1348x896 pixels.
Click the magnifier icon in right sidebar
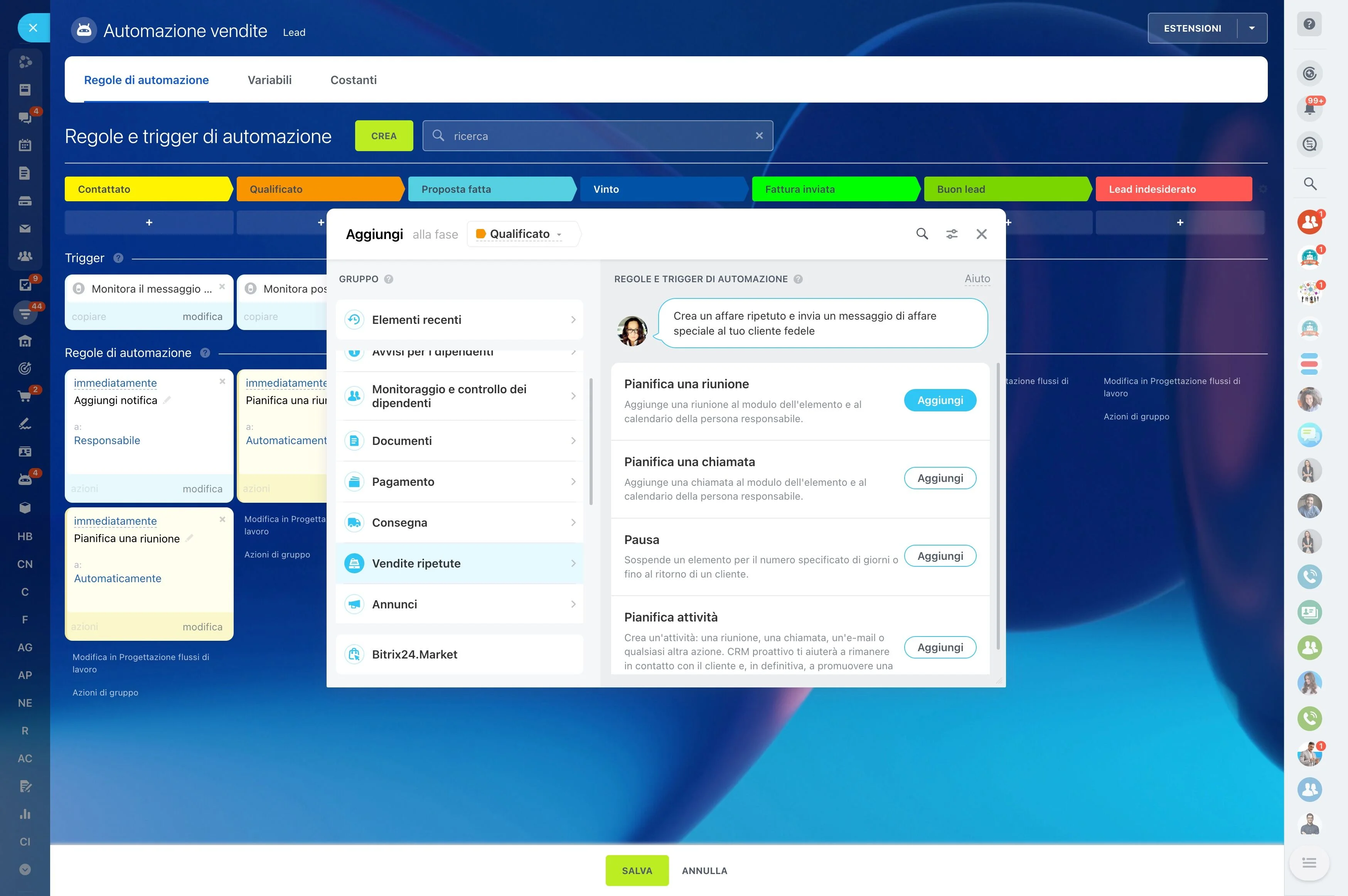pyautogui.click(x=1310, y=184)
